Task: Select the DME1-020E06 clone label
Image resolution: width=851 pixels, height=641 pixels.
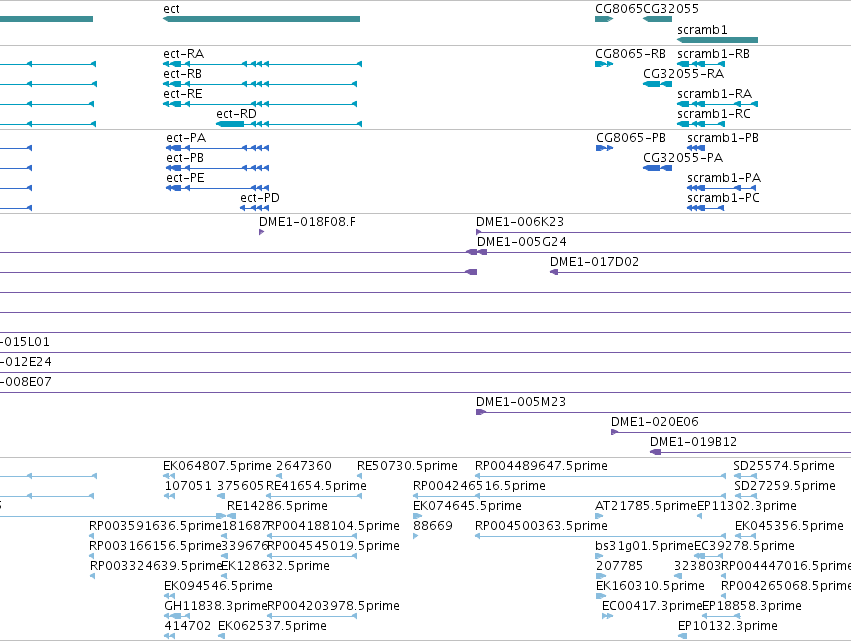Action: point(655,422)
